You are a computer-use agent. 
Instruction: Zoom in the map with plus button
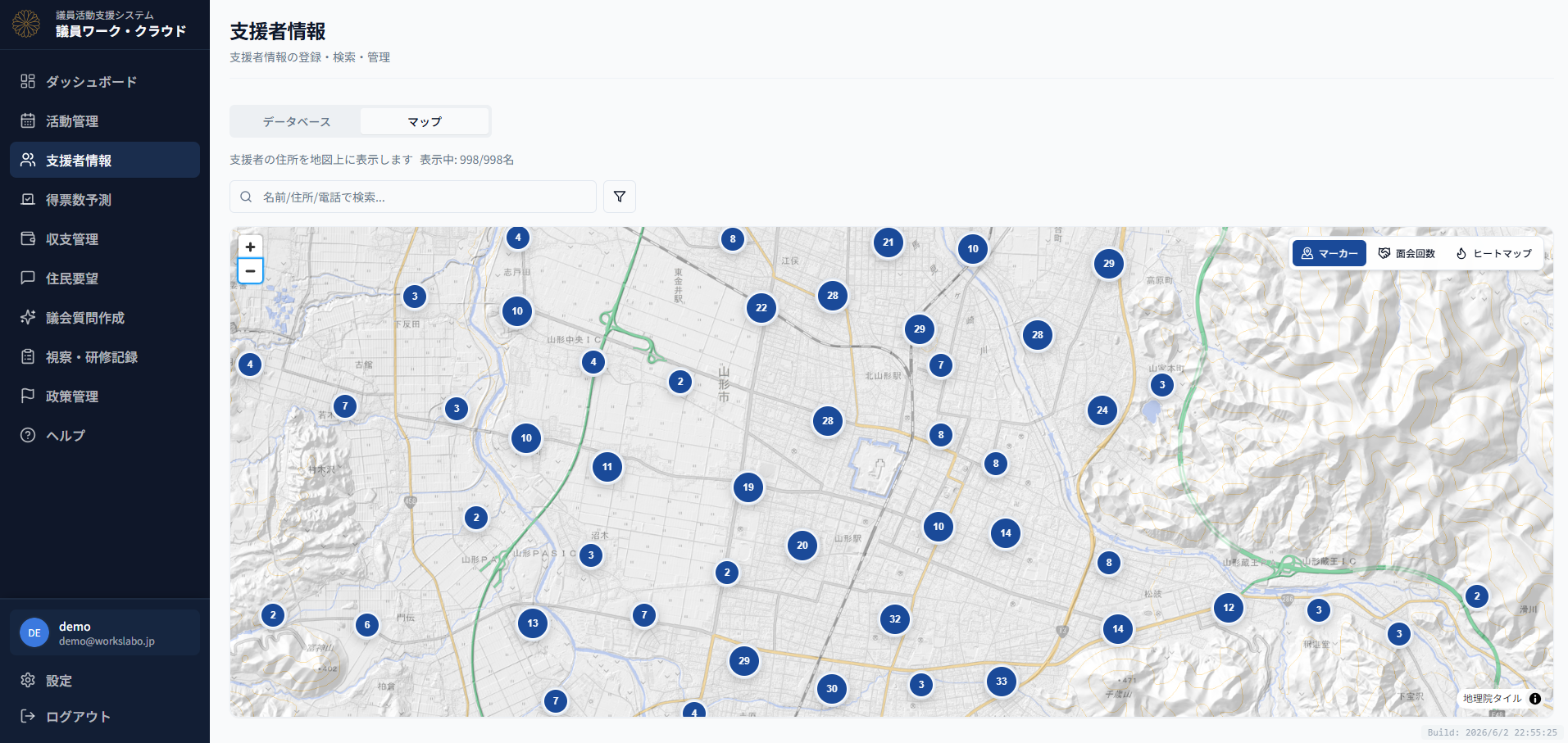(250, 247)
